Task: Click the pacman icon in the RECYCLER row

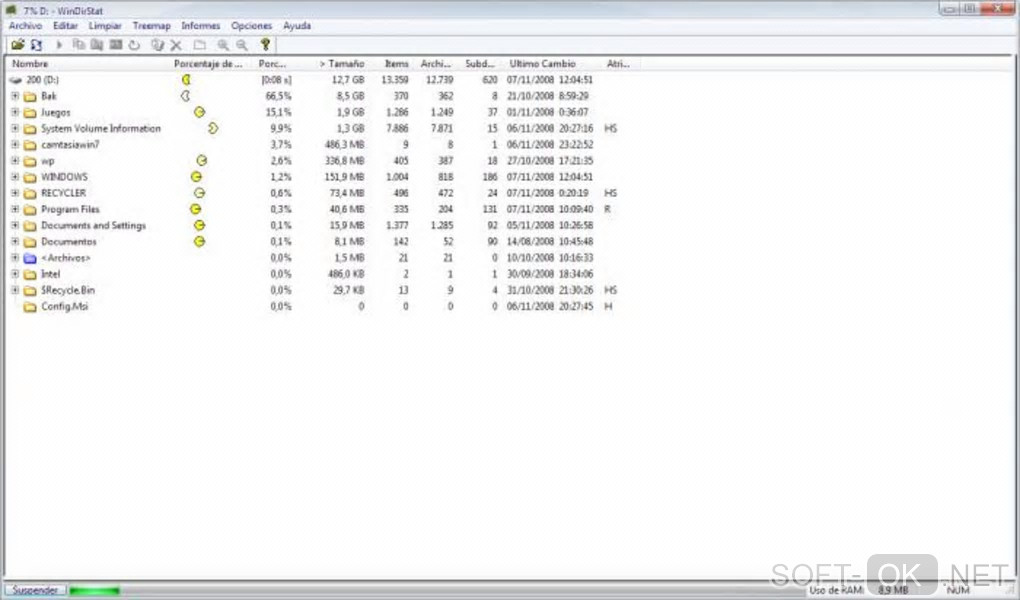Action: pos(199,193)
